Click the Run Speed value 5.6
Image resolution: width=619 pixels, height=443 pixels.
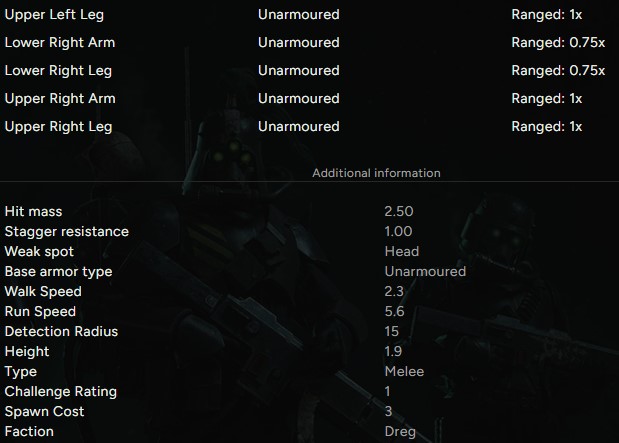click(394, 312)
